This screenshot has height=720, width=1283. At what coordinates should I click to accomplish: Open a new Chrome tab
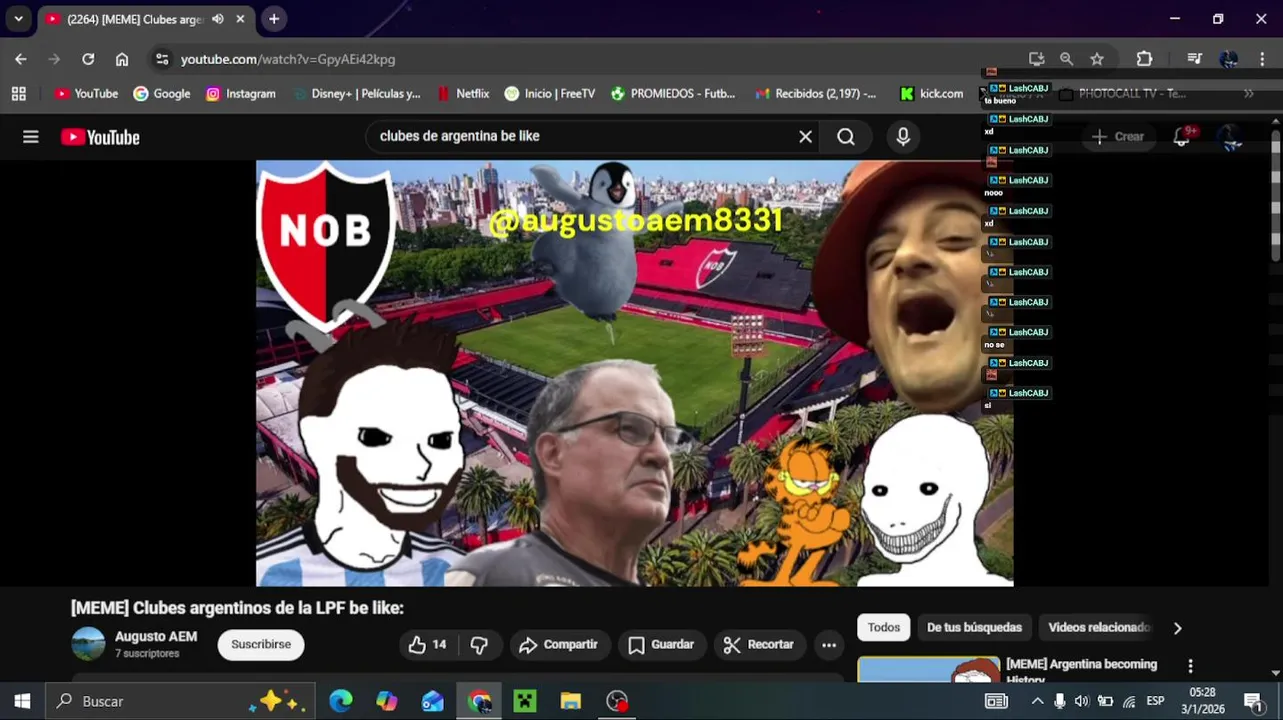tap(274, 19)
